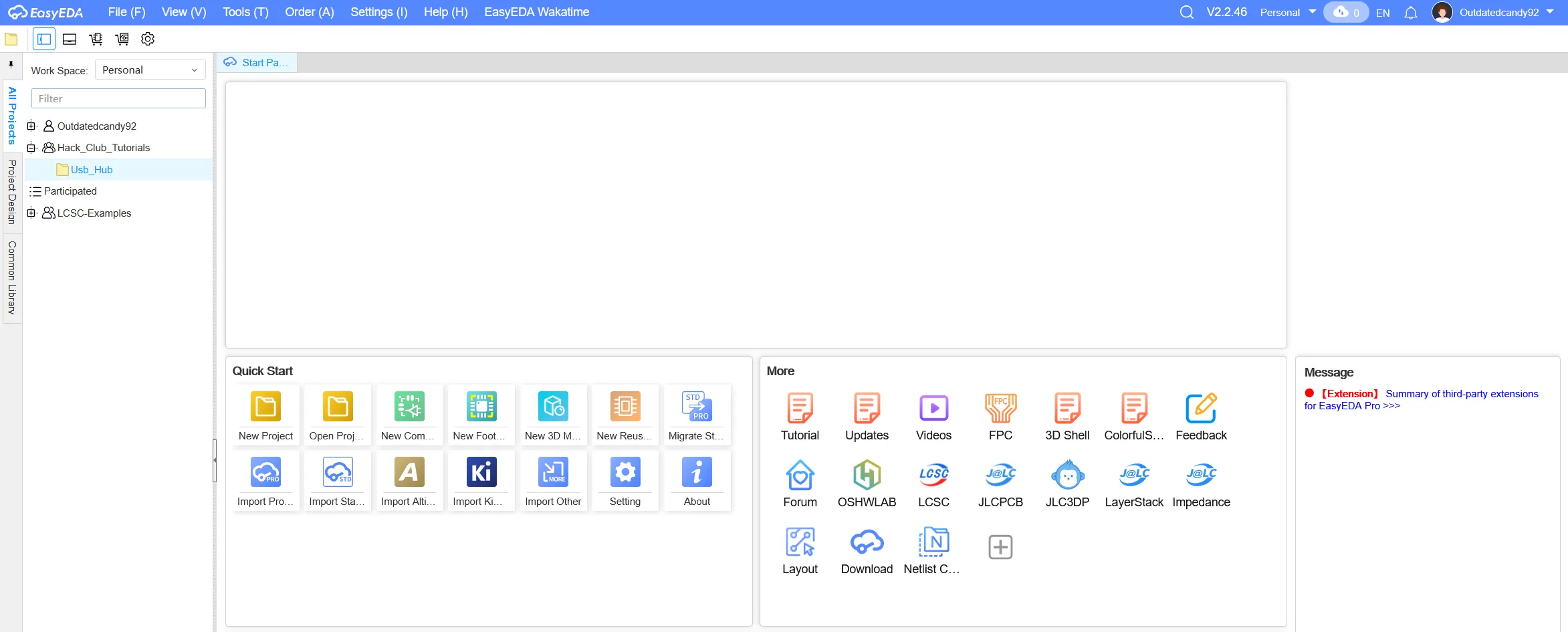Image resolution: width=1568 pixels, height=632 pixels.
Task: Open JLCPCB ordering link
Action: [x=1000, y=484]
